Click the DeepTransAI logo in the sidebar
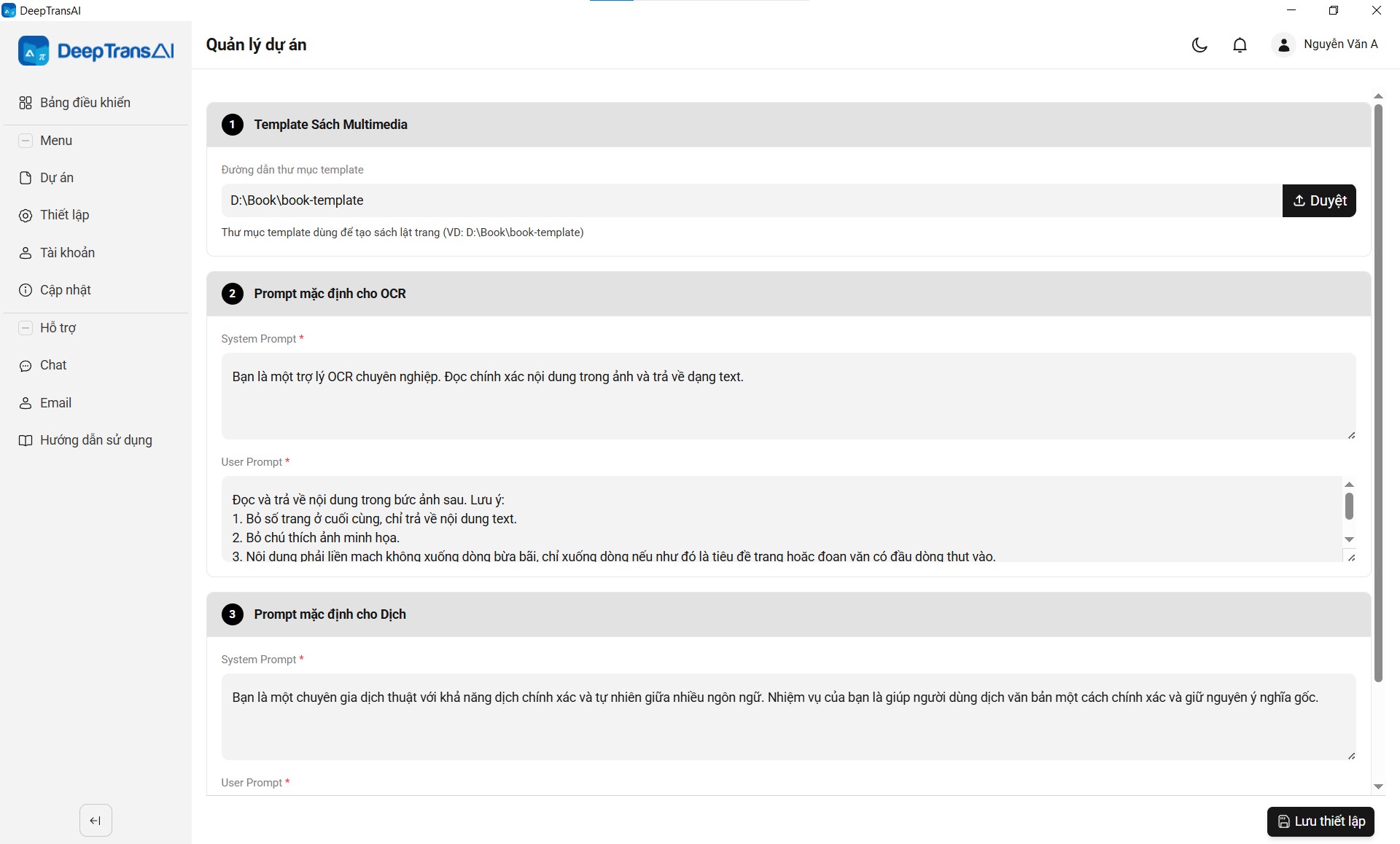This screenshot has height=844, width=1400. pos(96,51)
